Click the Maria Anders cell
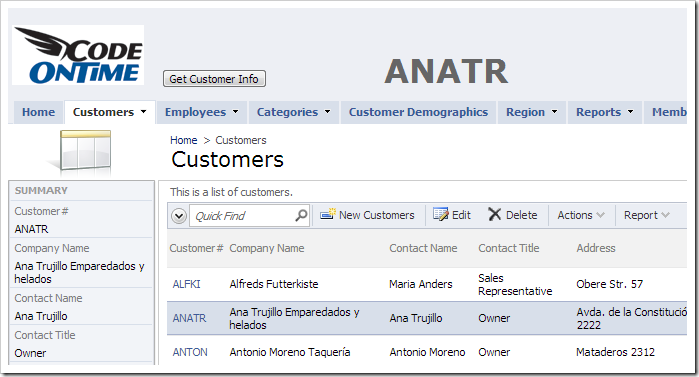 pyautogui.click(x=420, y=284)
